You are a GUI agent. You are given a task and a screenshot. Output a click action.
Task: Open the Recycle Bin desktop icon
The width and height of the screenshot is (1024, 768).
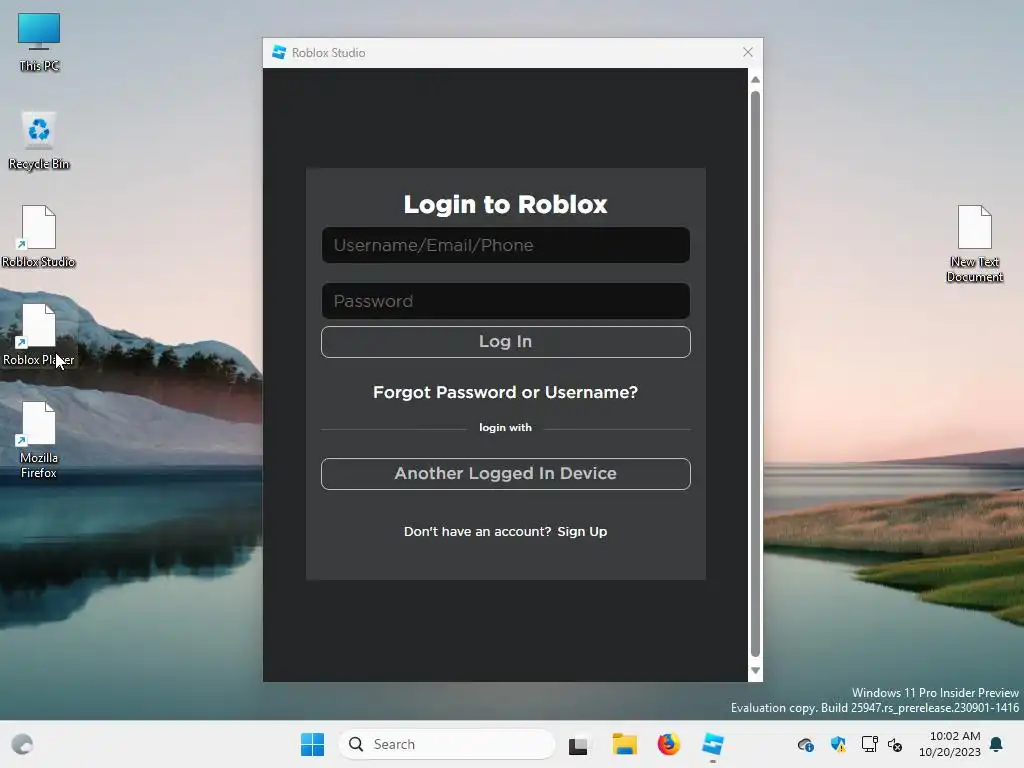(39, 140)
